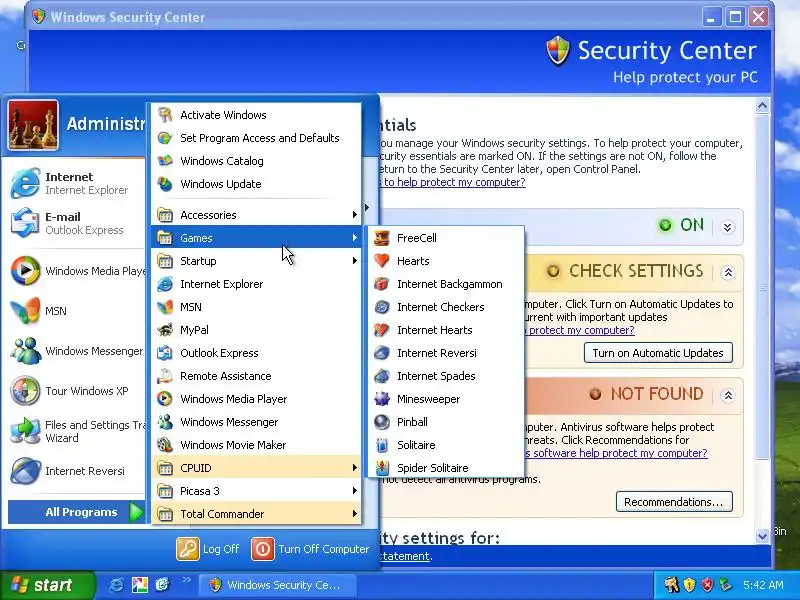The width and height of the screenshot is (800, 600).
Task: Open Solitaire
Action: point(445,444)
